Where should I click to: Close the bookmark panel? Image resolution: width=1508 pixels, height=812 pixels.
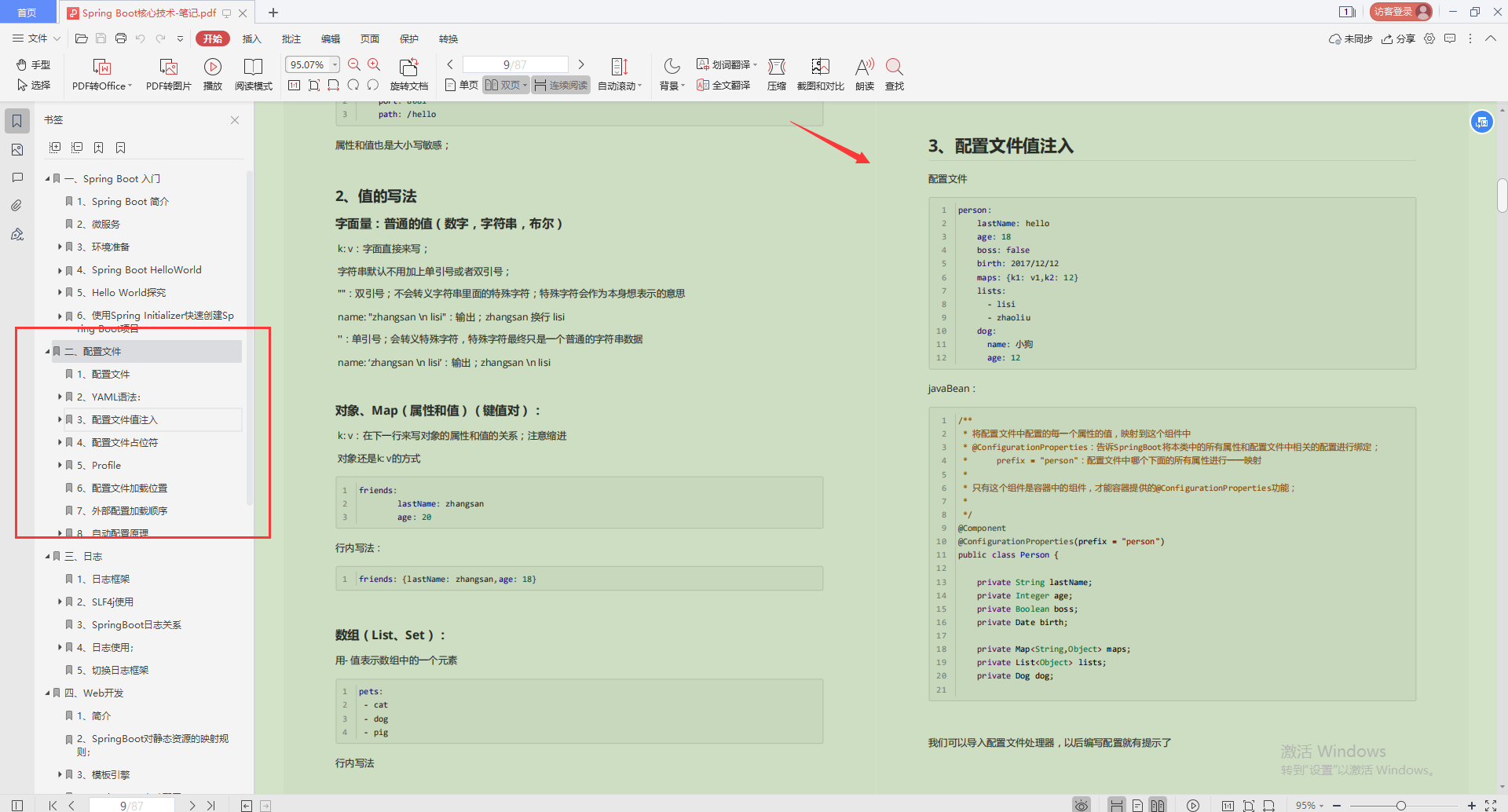coord(235,120)
